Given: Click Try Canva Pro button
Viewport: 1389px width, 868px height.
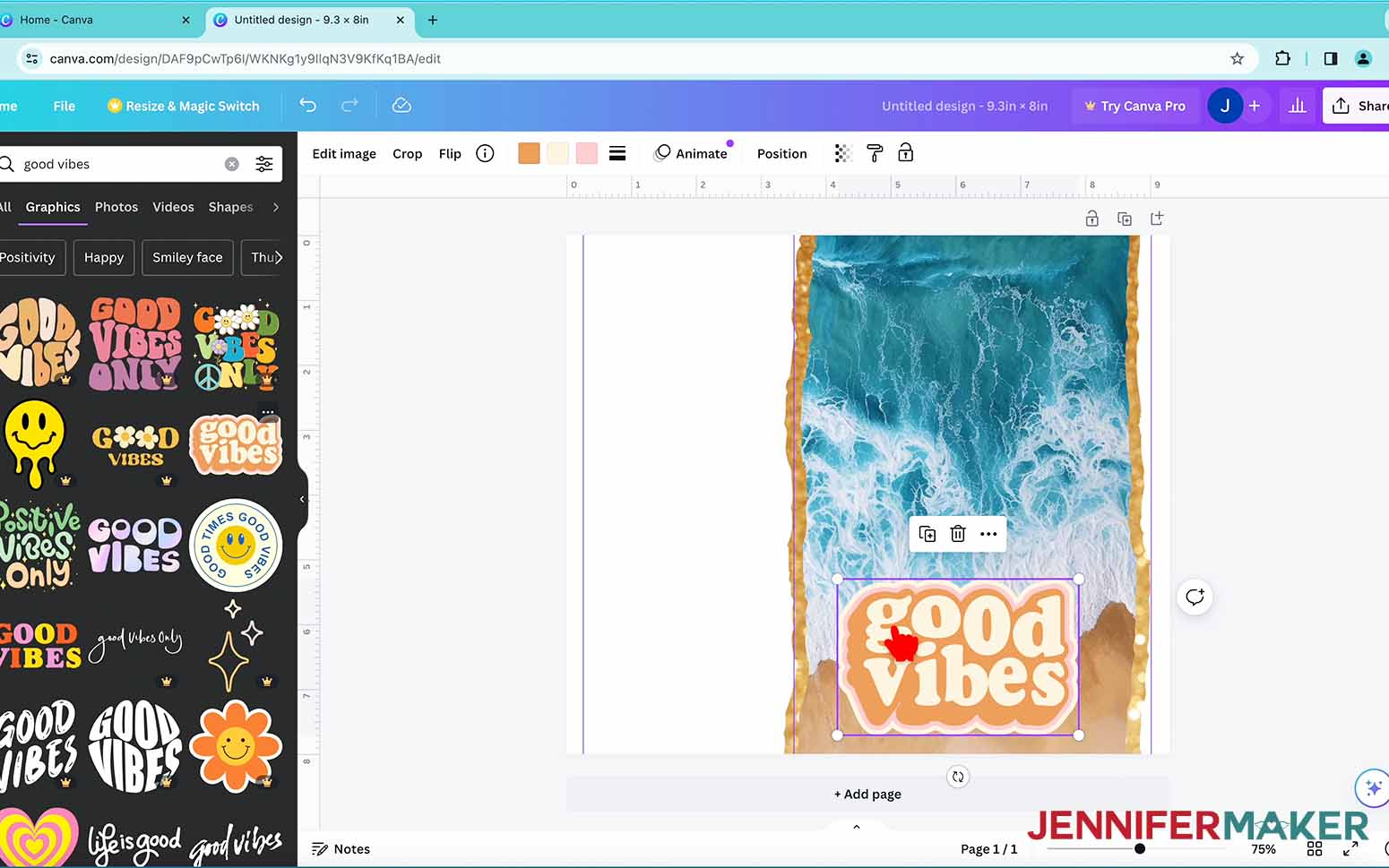Looking at the screenshot, I should [x=1134, y=106].
